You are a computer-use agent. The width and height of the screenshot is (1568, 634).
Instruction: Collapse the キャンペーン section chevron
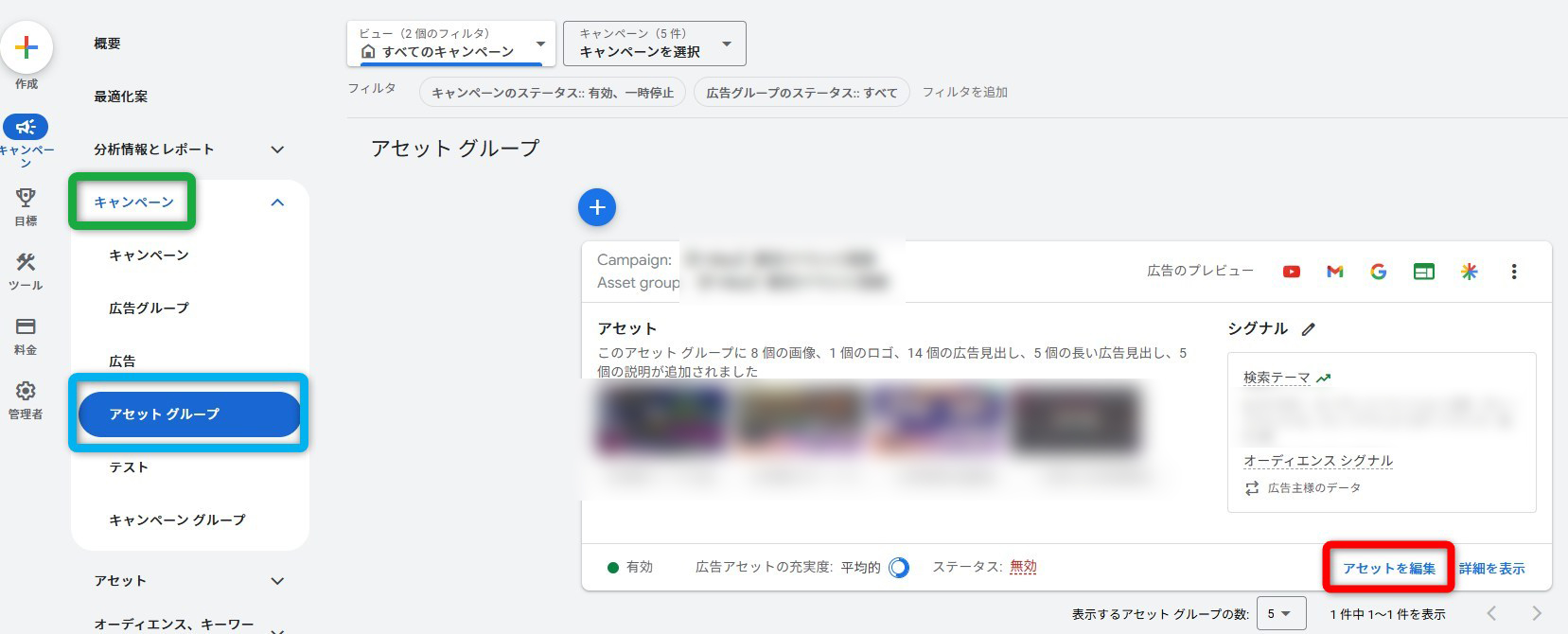tap(277, 203)
